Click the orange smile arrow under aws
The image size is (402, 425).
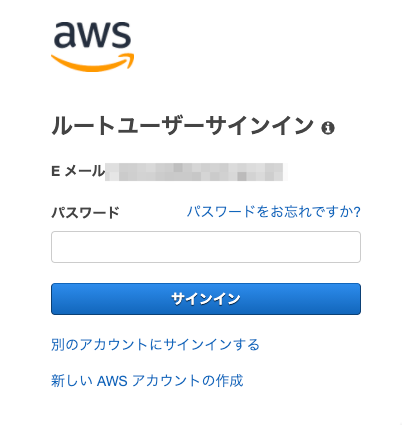pyautogui.click(x=92, y=62)
